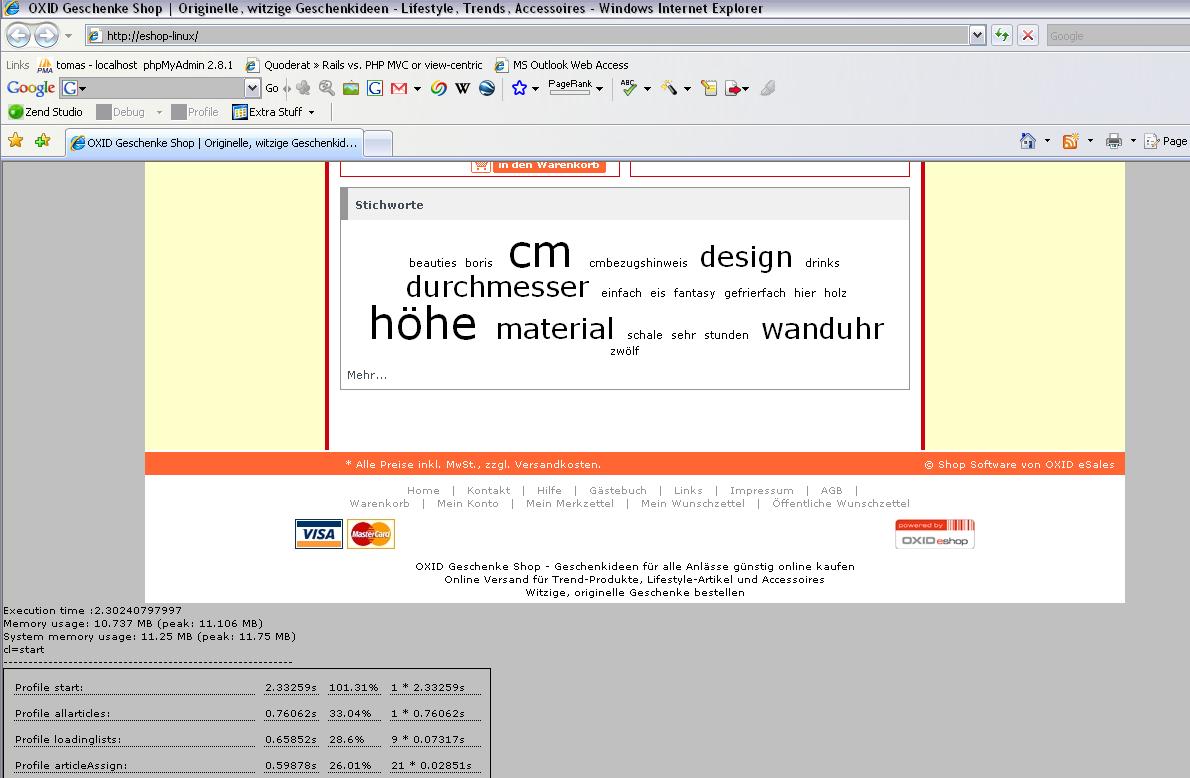1190x778 pixels.
Task: Open the RSS feeds icon
Action: (x=1070, y=141)
